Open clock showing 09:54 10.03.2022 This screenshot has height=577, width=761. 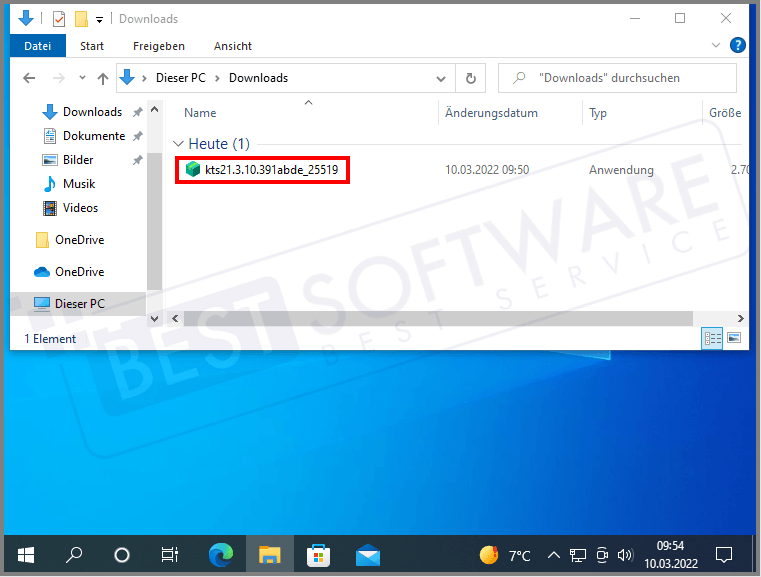point(671,555)
